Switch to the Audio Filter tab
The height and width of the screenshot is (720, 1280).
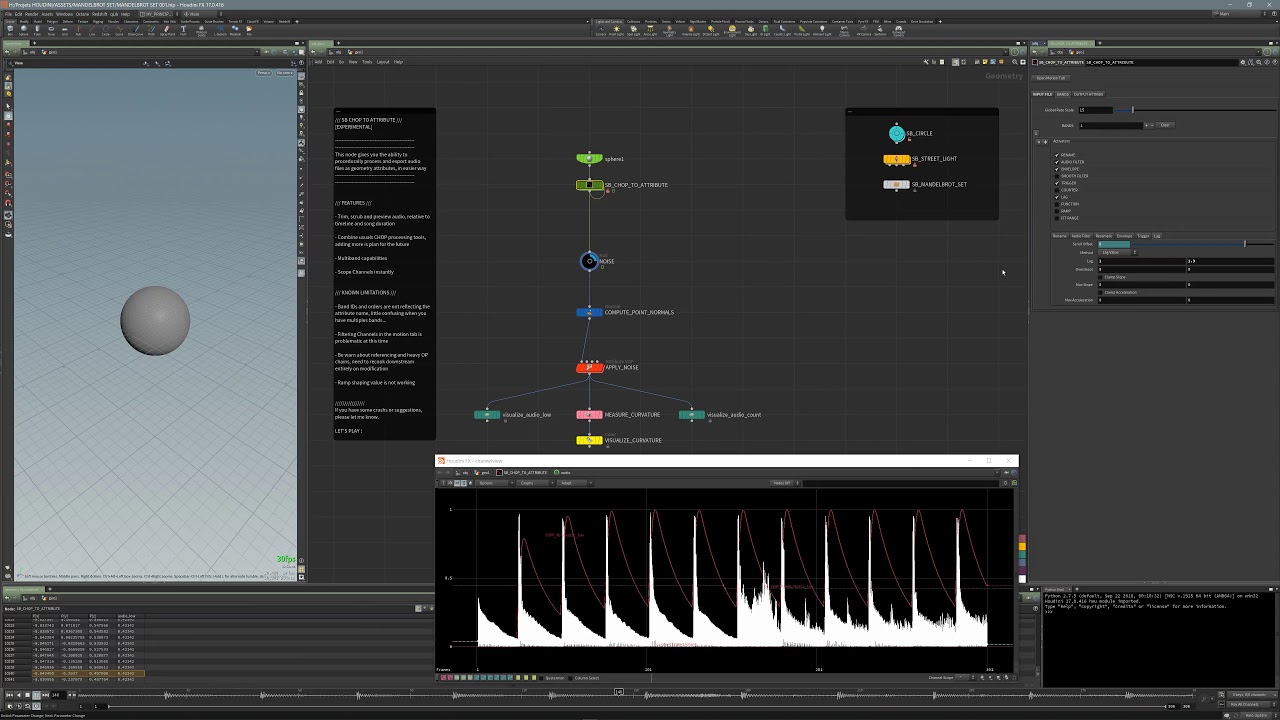(1081, 236)
